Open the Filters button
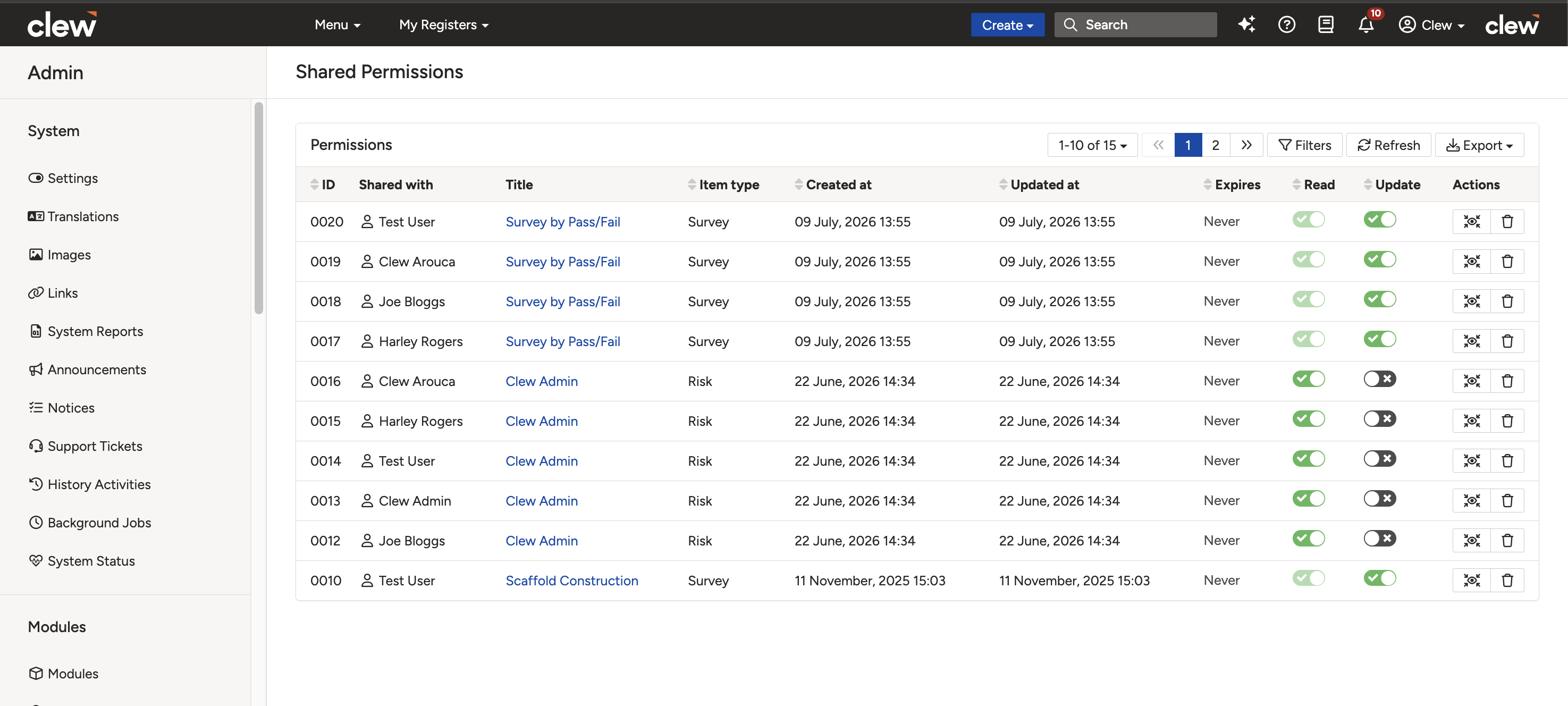1568x706 pixels. [x=1304, y=145]
